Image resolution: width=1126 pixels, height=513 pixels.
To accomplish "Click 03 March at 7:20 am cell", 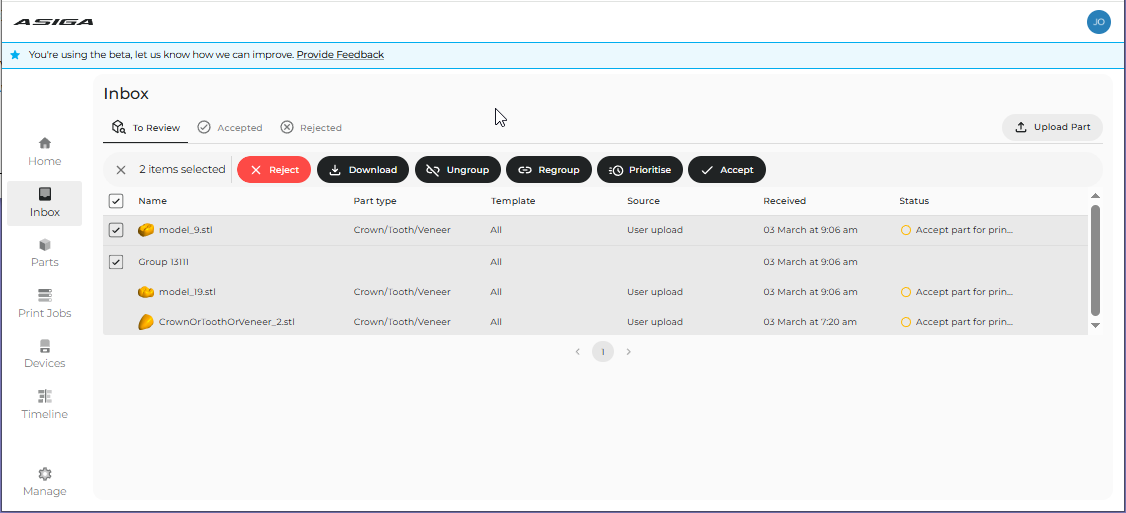I will 810,322.
